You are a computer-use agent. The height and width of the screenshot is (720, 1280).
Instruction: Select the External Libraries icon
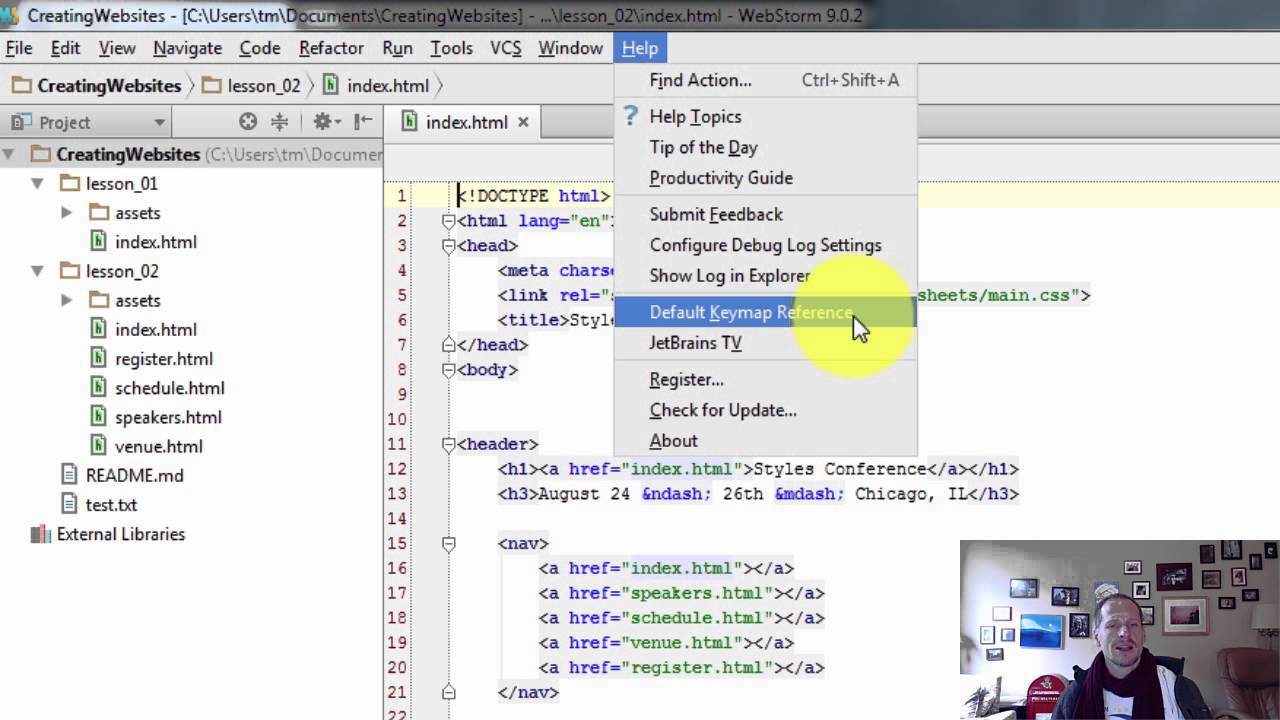point(41,534)
